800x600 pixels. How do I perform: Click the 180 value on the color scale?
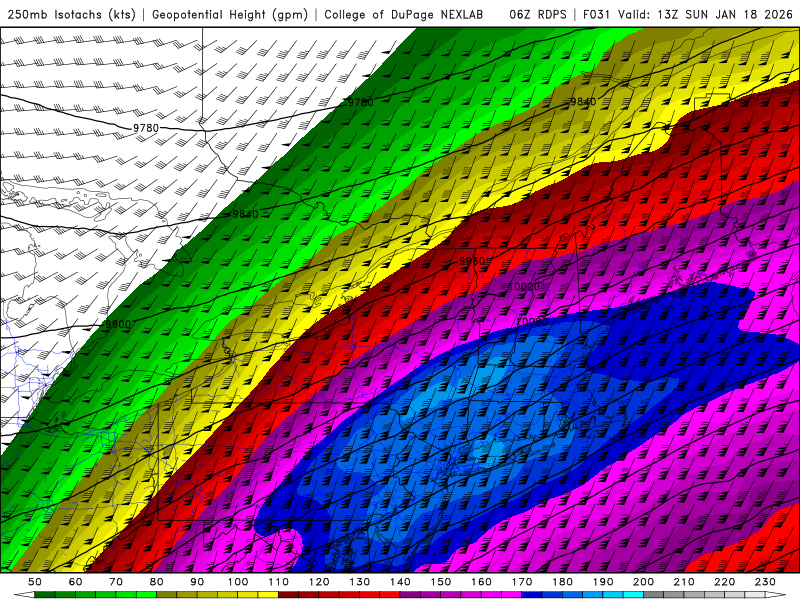pyautogui.click(x=562, y=582)
